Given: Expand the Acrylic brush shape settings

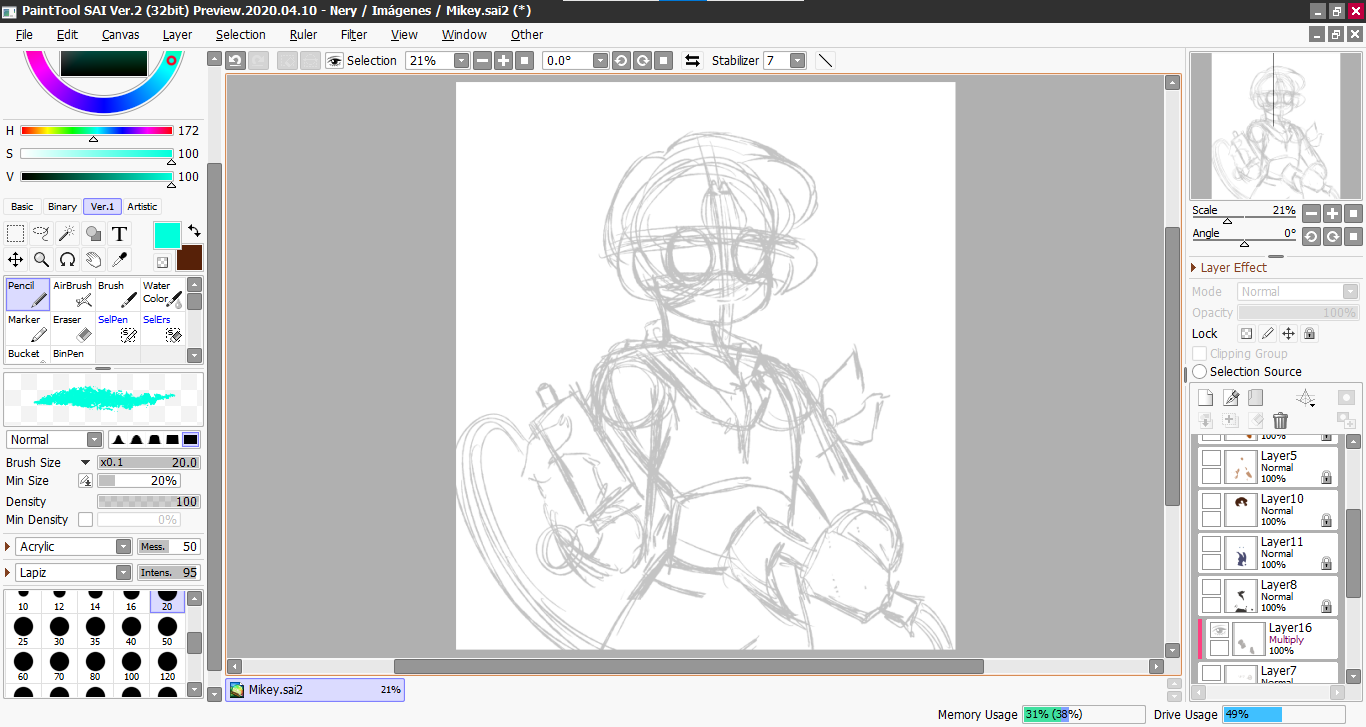Looking at the screenshot, I should [x=8, y=547].
